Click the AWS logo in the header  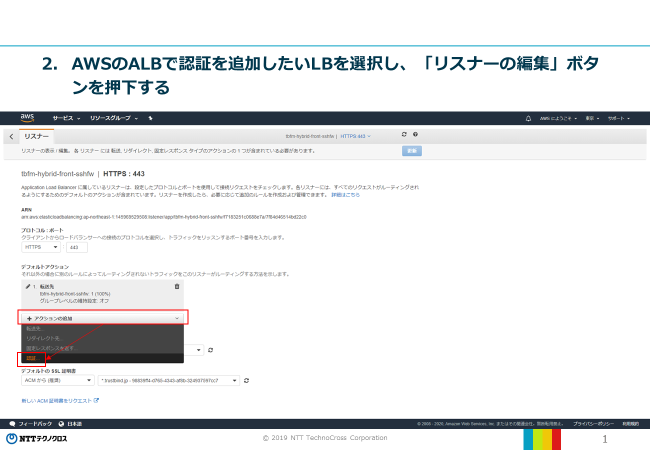(x=27, y=118)
